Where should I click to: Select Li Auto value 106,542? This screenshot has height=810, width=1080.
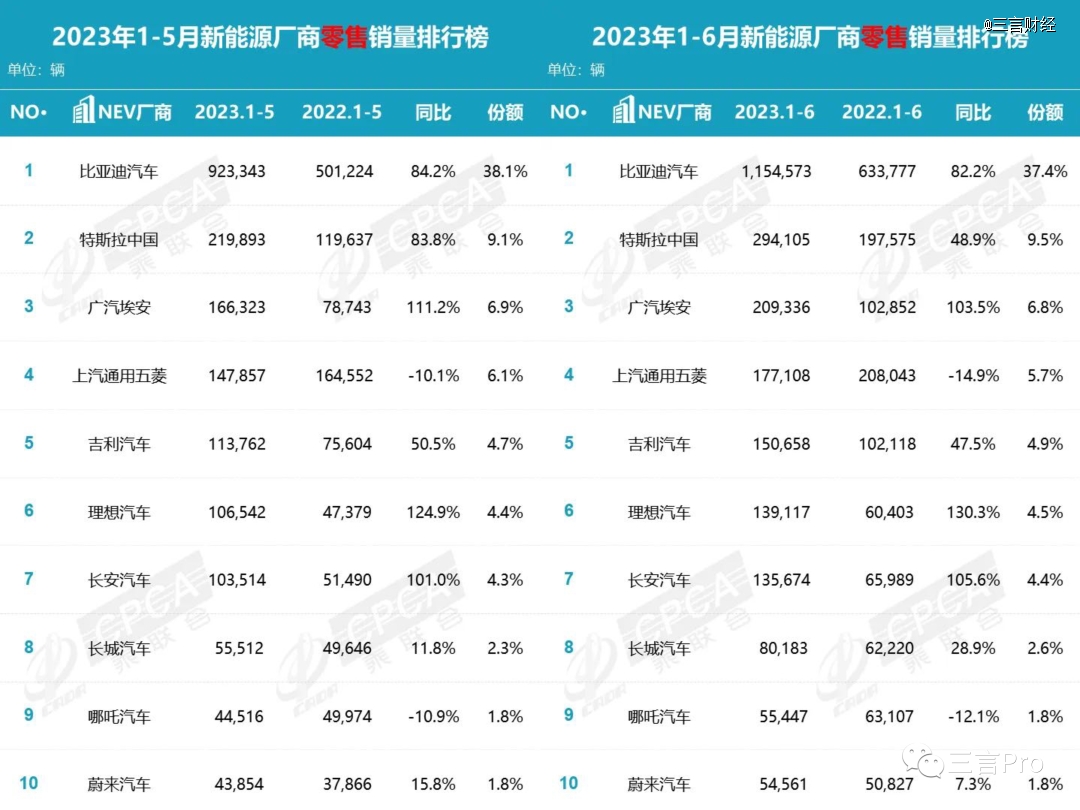[236, 512]
